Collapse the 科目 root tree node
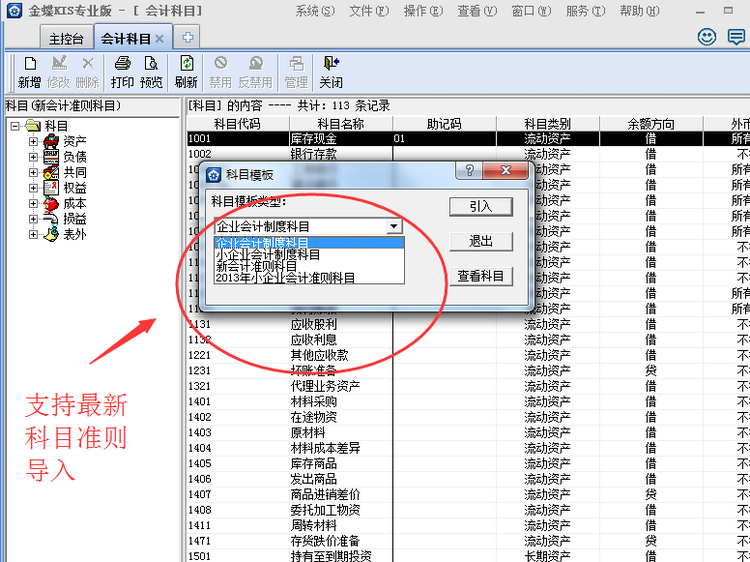750x562 pixels. pos(14,126)
